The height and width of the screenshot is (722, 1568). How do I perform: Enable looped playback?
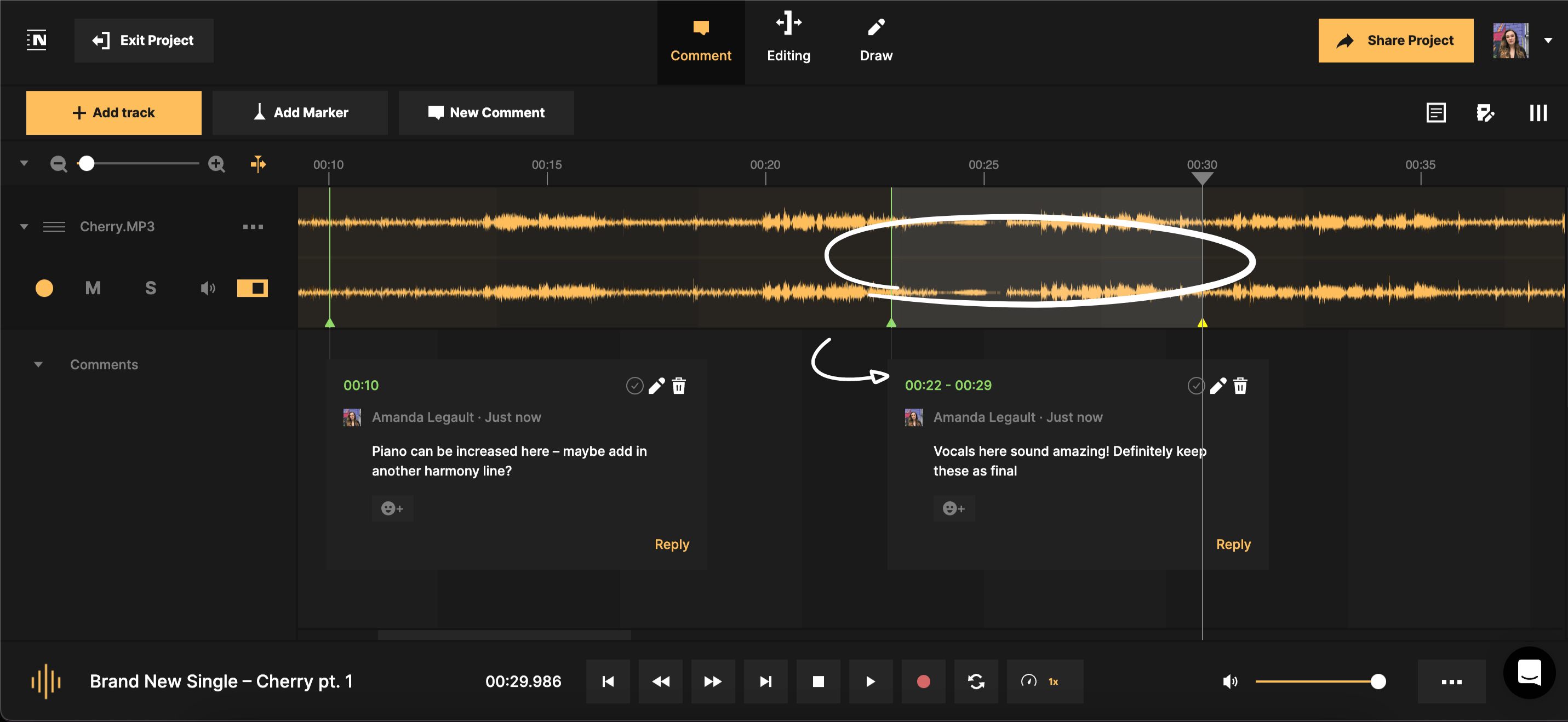tap(976, 681)
